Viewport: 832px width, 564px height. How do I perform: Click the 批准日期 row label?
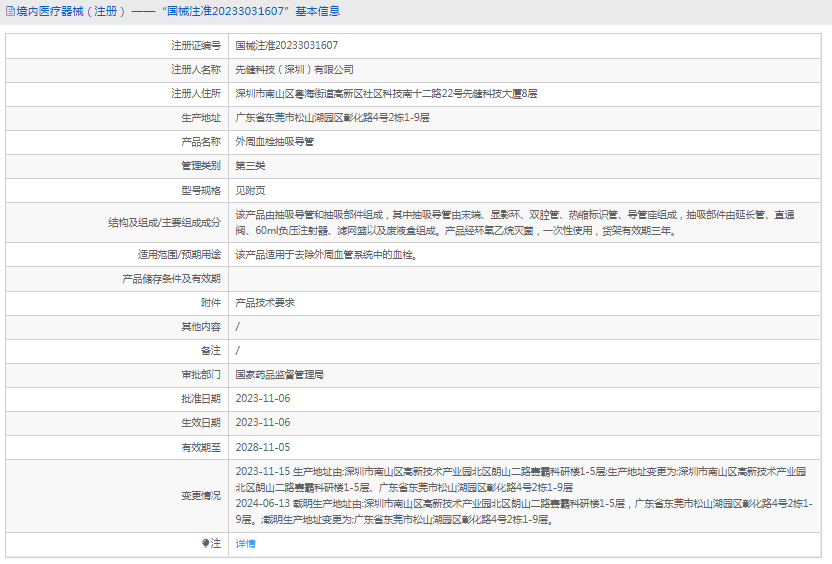click(201, 398)
